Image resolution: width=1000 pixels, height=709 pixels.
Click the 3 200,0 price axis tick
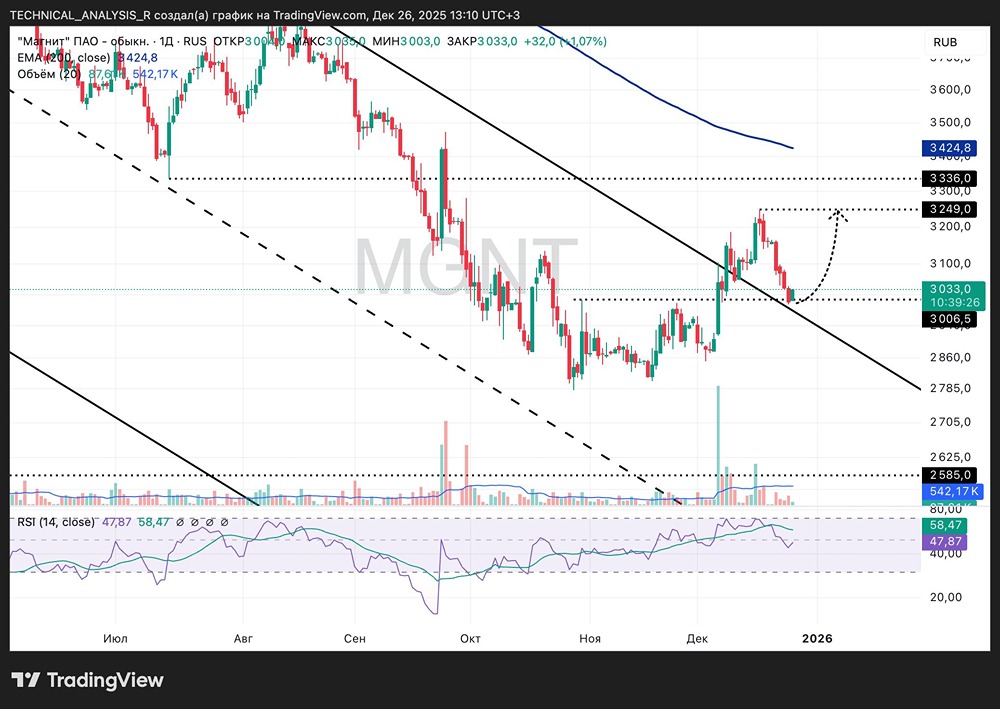coord(950,226)
